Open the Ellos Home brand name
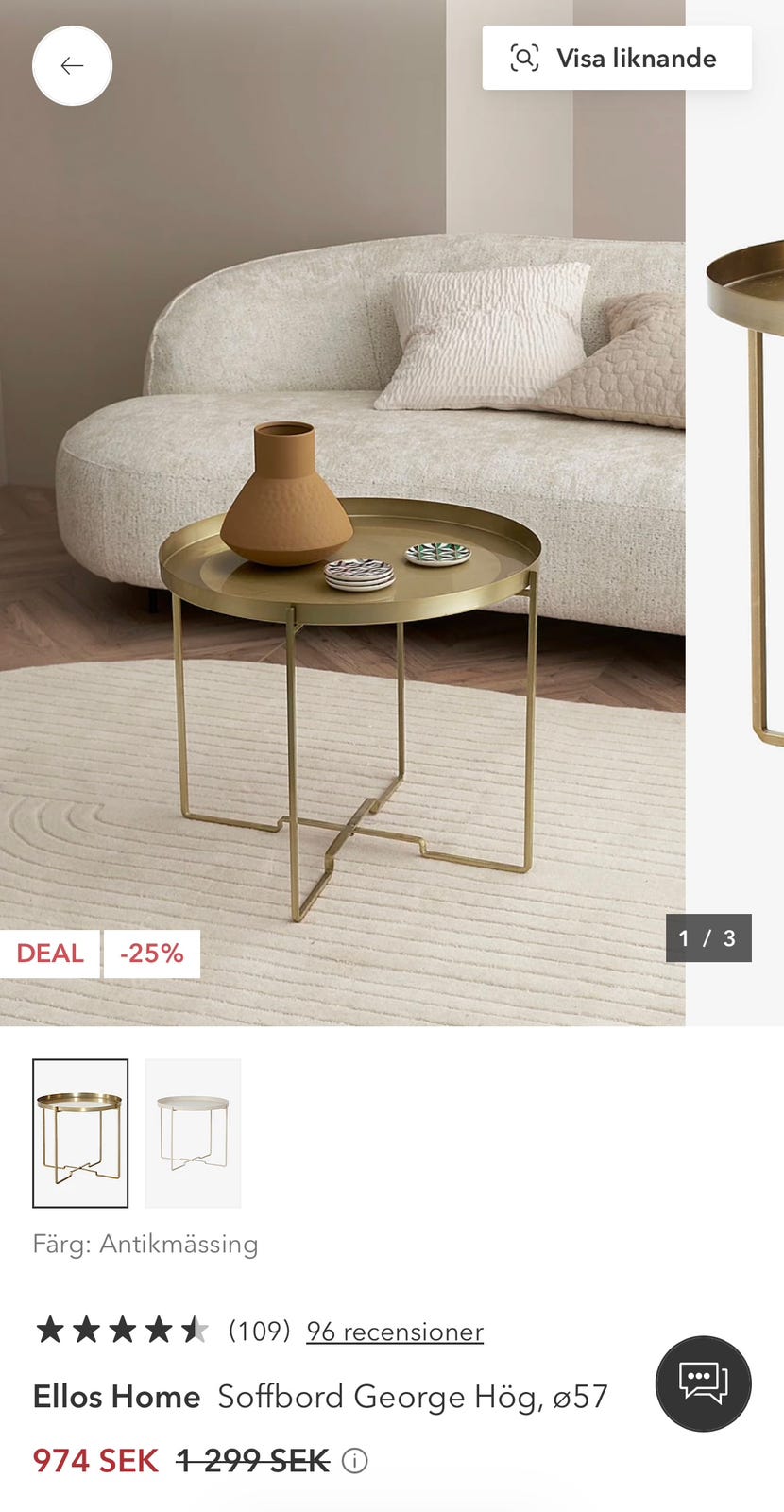The width and height of the screenshot is (784, 1512). tap(116, 1397)
